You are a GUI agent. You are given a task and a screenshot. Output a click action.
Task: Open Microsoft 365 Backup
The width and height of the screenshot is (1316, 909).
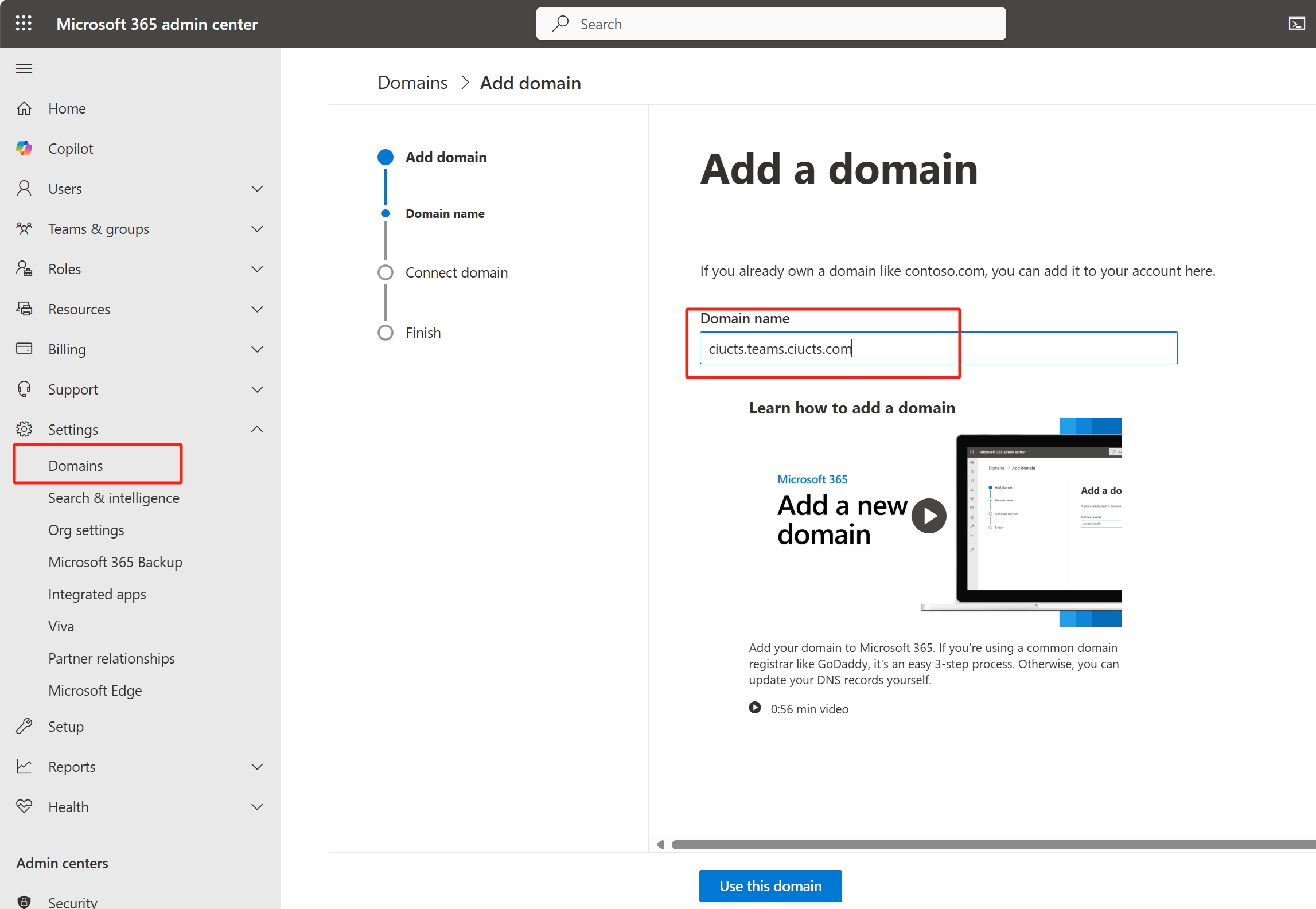click(115, 562)
